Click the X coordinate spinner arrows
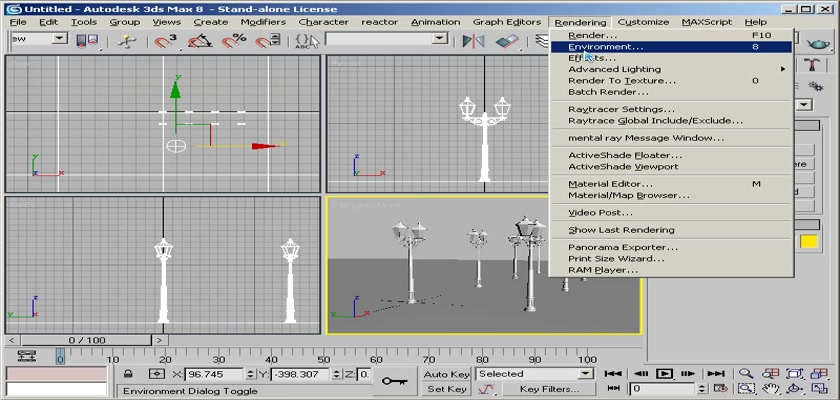The width and height of the screenshot is (840, 400). click(251, 374)
